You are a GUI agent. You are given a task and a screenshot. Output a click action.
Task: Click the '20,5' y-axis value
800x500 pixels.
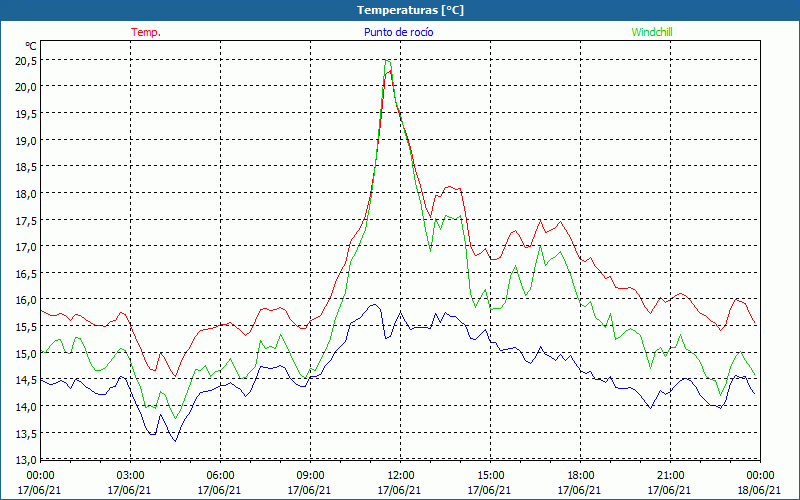coord(26,60)
